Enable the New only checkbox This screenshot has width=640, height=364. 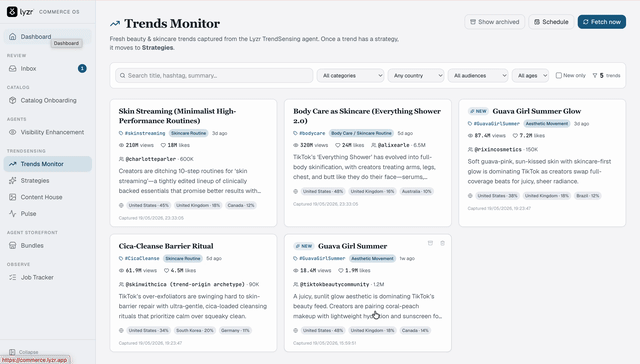pos(558,75)
